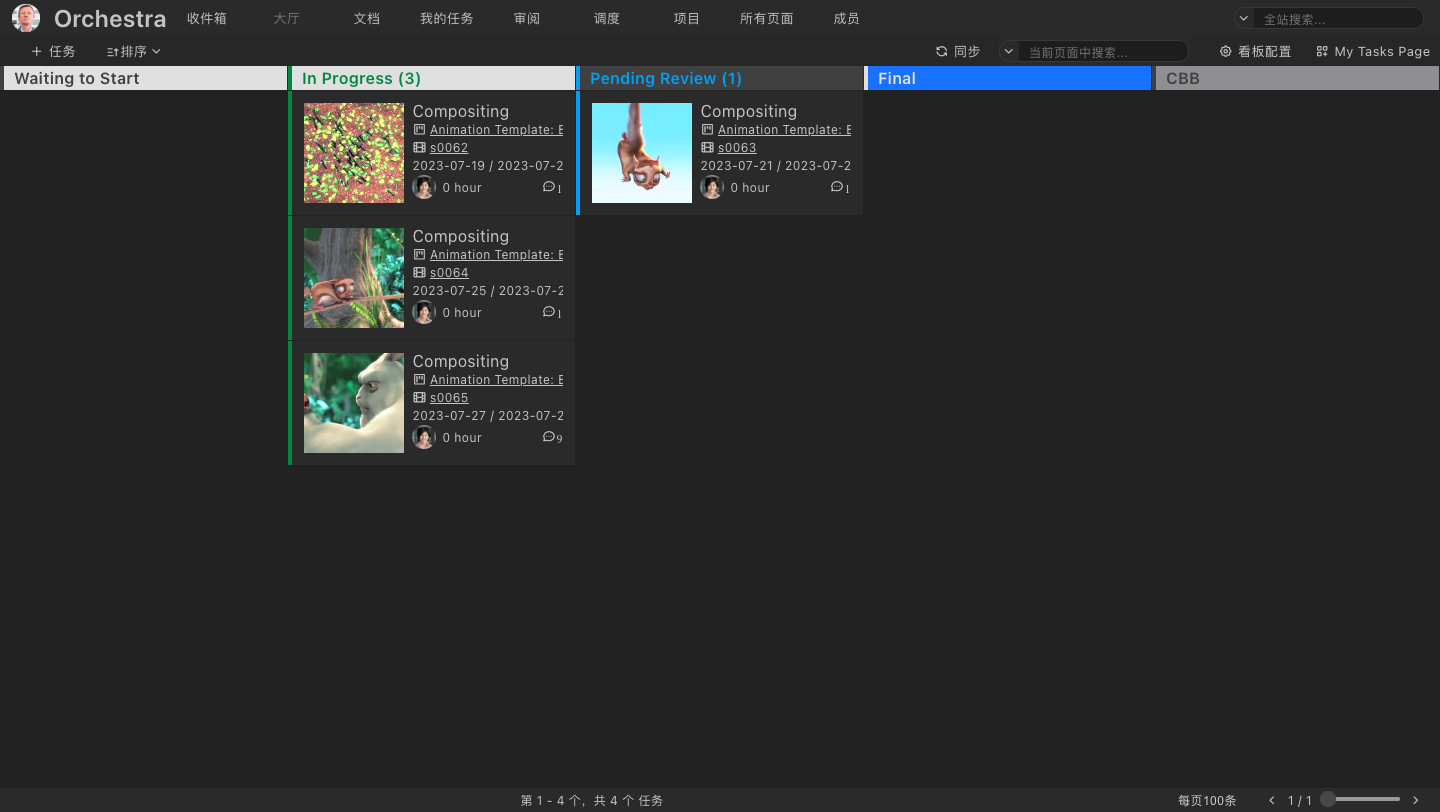Open the 排序 sort dropdown
This screenshot has height=812, width=1440.
[x=134, y=51]
